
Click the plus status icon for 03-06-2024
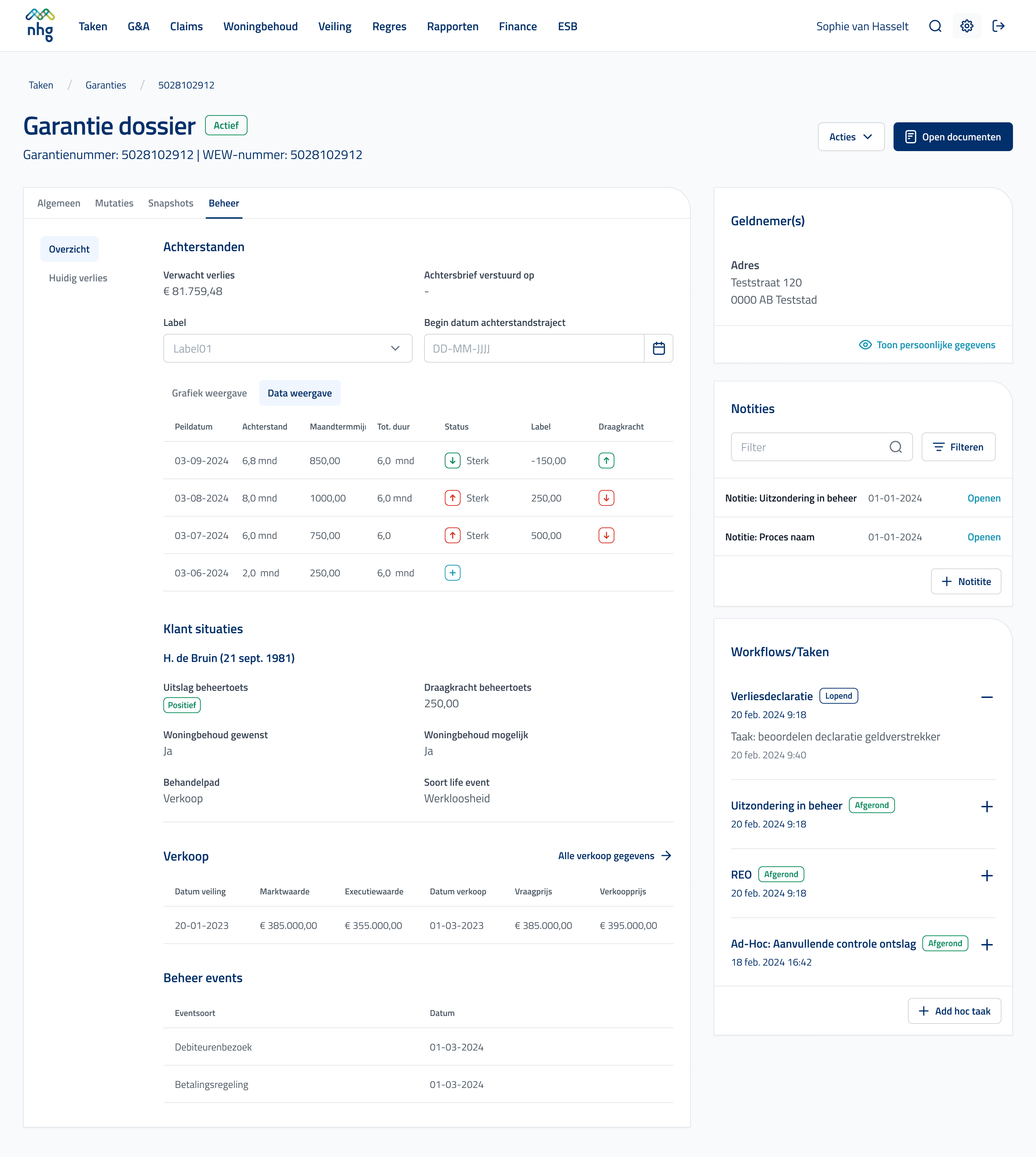point(453,573)
